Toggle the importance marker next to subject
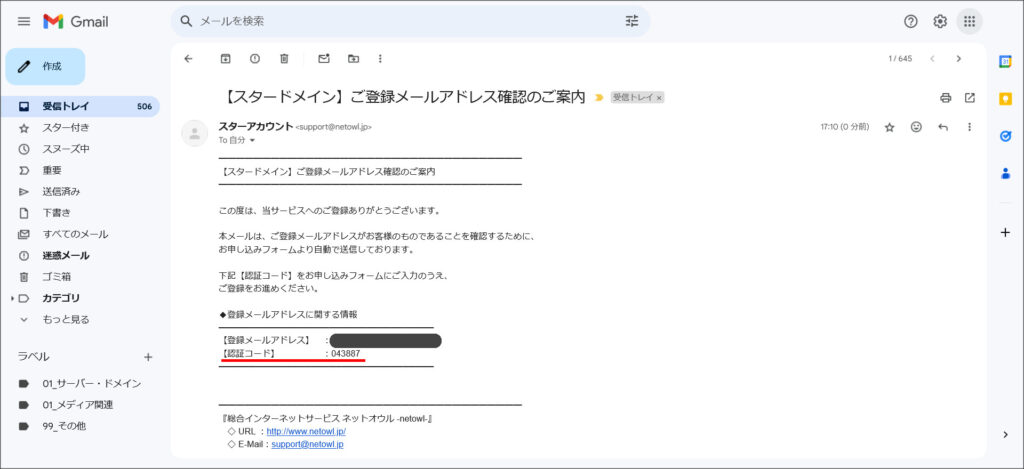The image size is (1024, 469). pos(598,98)
